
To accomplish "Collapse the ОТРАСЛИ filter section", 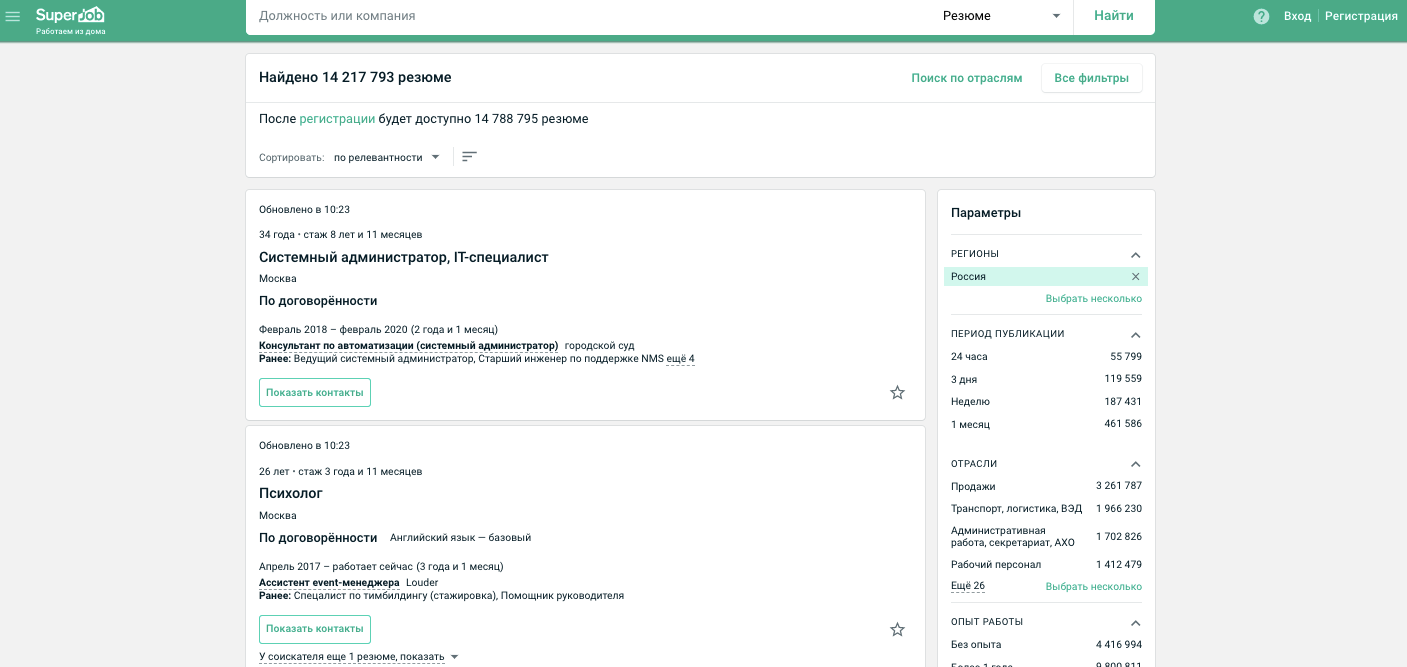I will [x=1136, y=463].
